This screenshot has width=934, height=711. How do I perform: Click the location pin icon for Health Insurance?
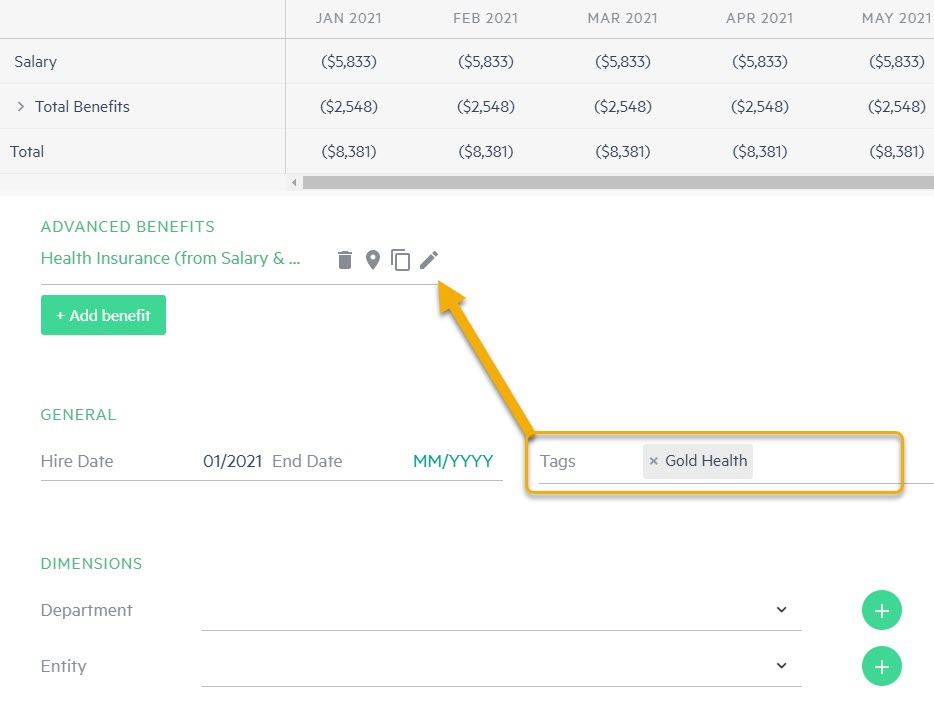372,260
